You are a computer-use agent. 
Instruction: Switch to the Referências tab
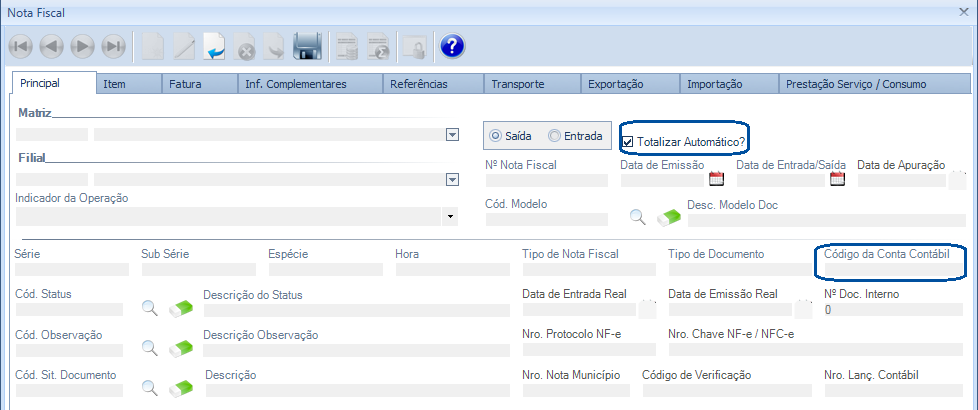pos(433,84)
